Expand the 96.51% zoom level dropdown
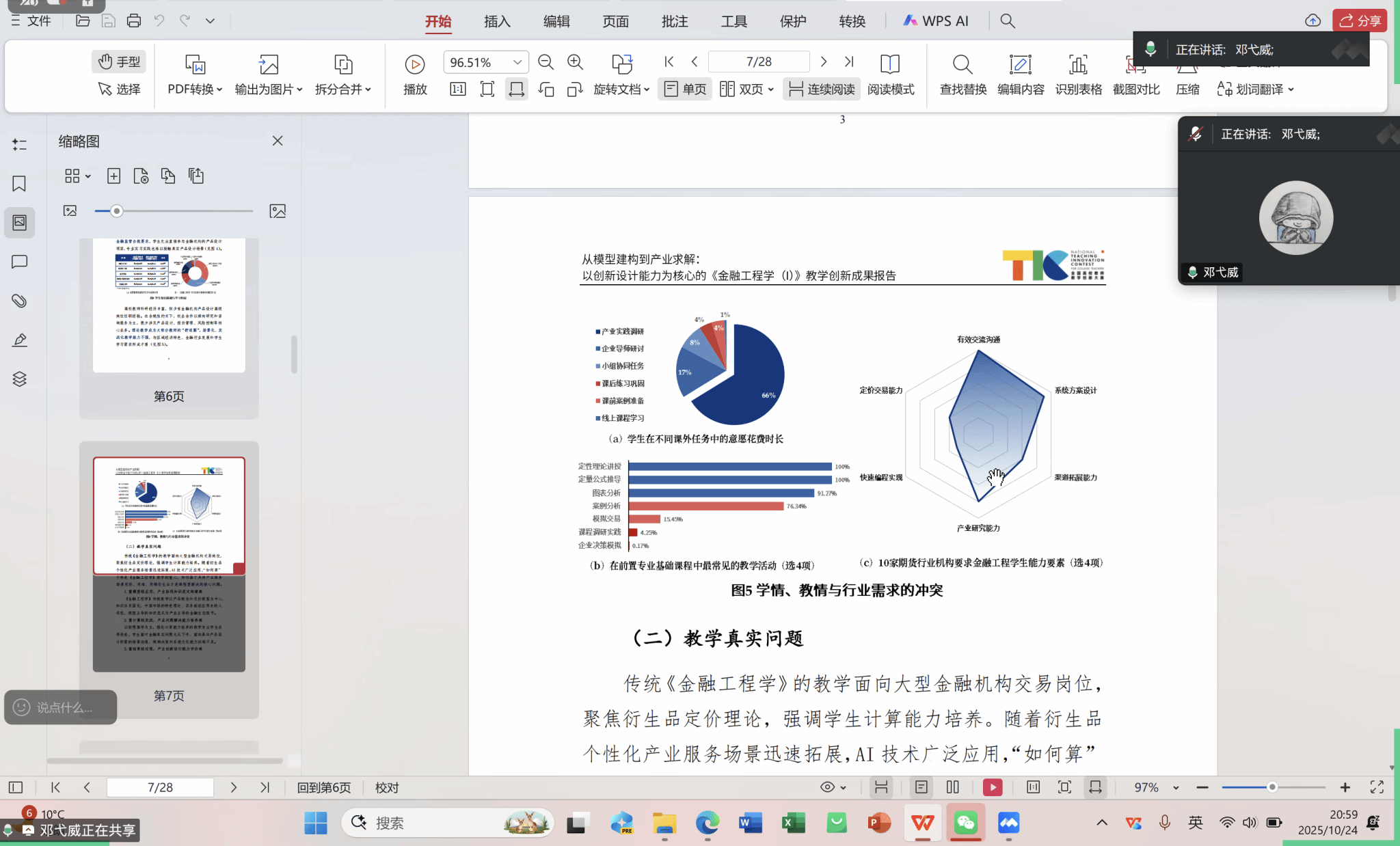Screen dimensions: 1400x846 tap(517, 62)
